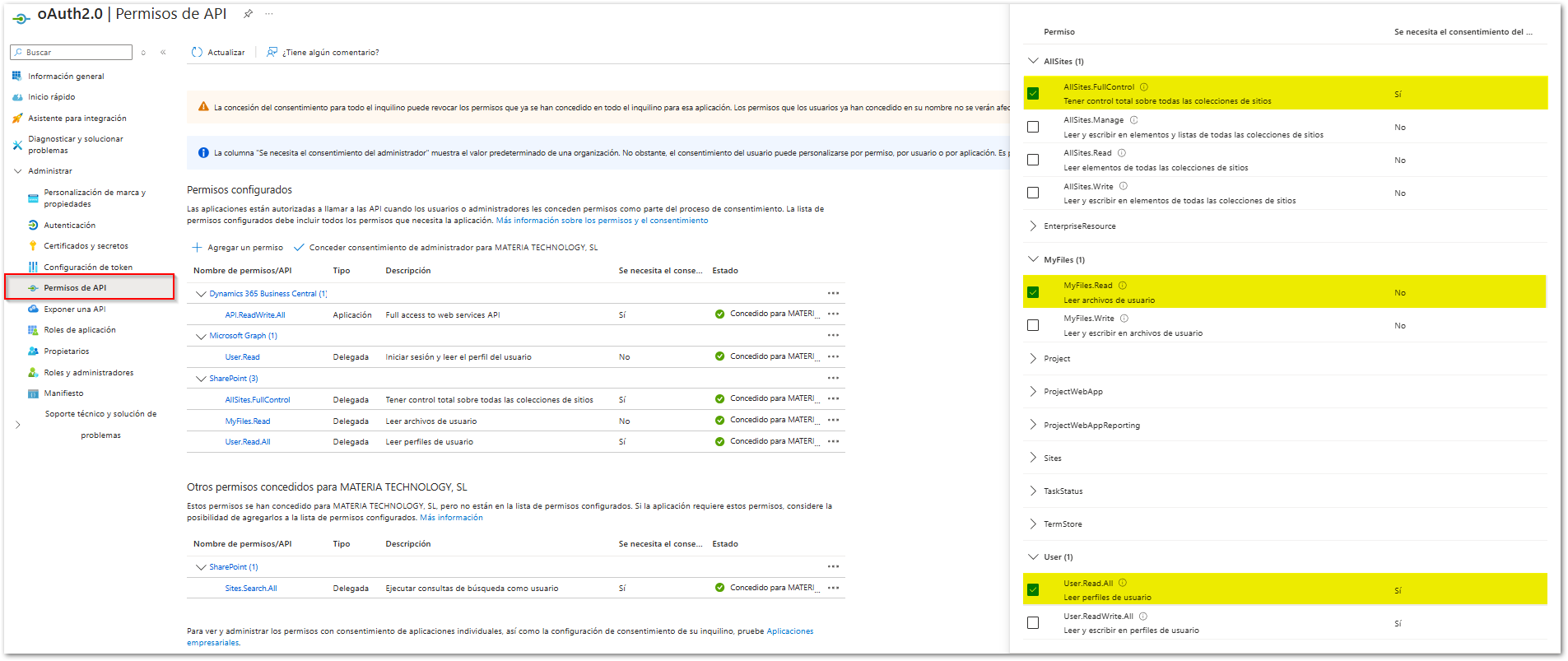Uncheck the MyFiles.Read permission checkbox
The height and width of the screenshot is (661, 1568).
[x=1033, y=292]
